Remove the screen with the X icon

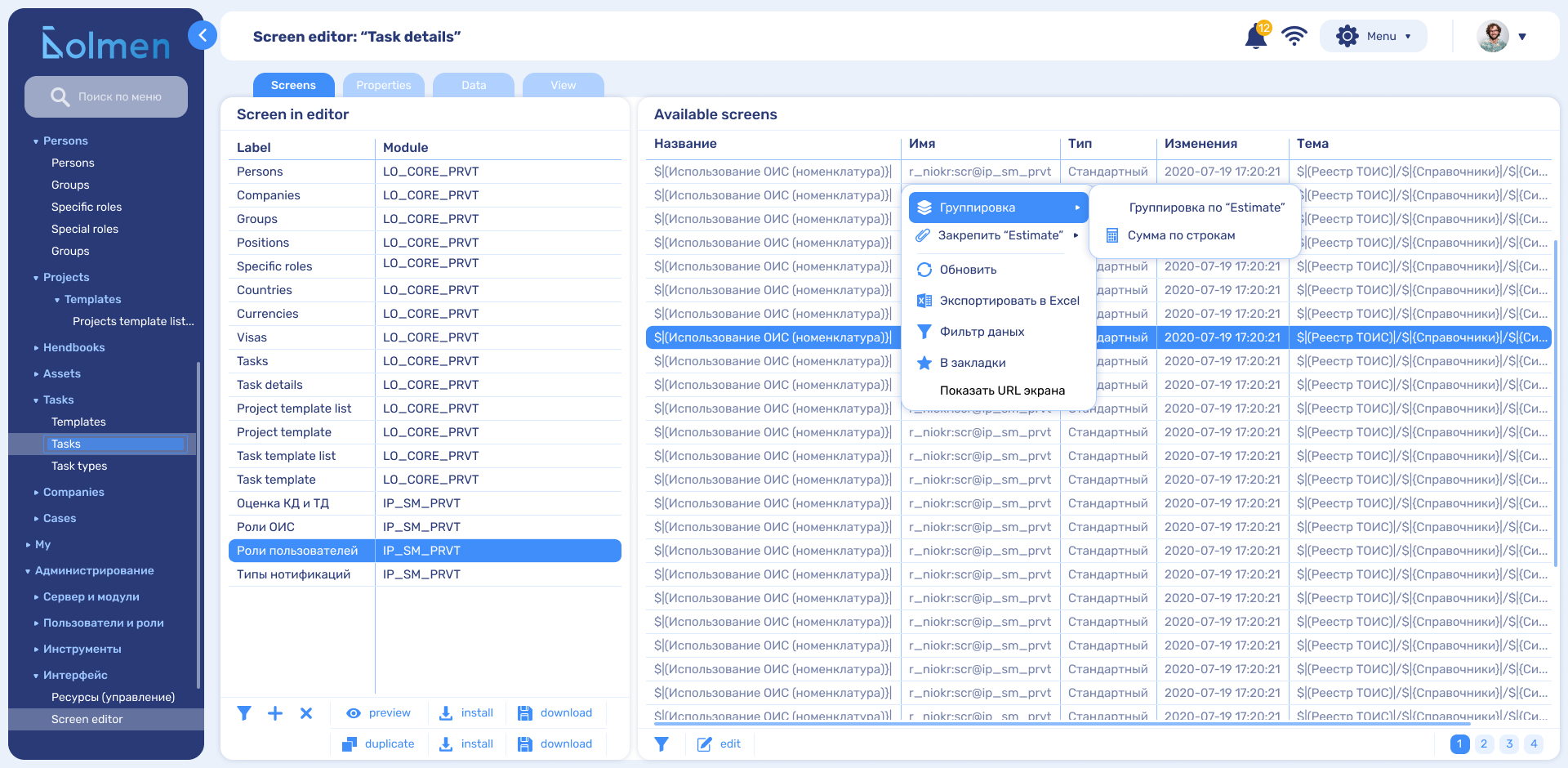tap(306, 713)
